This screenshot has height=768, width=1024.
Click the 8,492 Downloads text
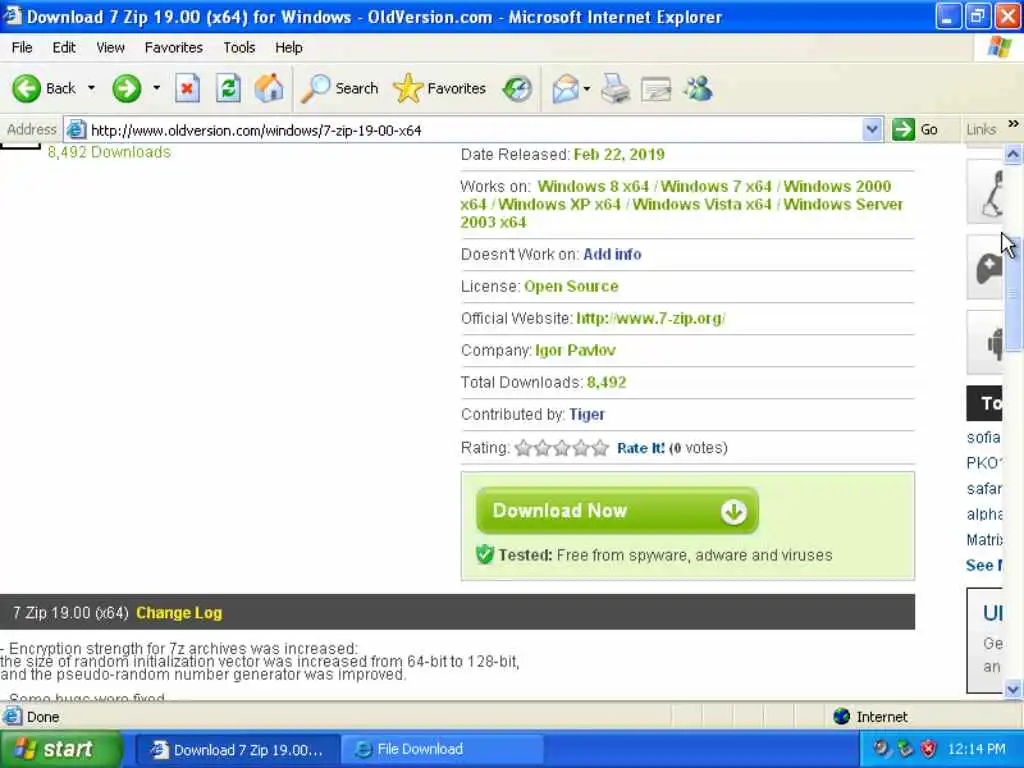[109, 152]
